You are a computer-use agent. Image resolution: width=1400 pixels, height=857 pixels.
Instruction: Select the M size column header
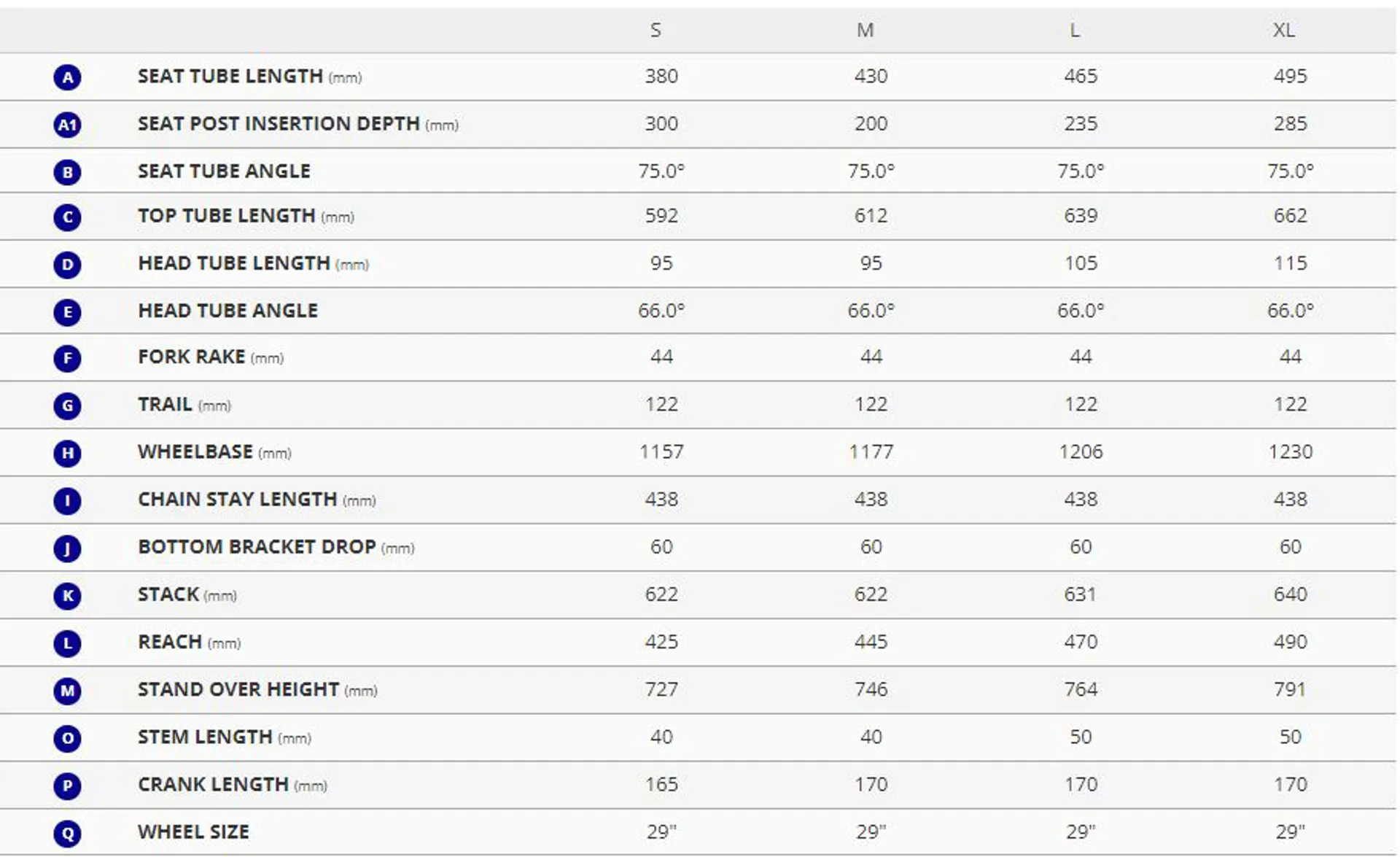(x=865, y=30)
